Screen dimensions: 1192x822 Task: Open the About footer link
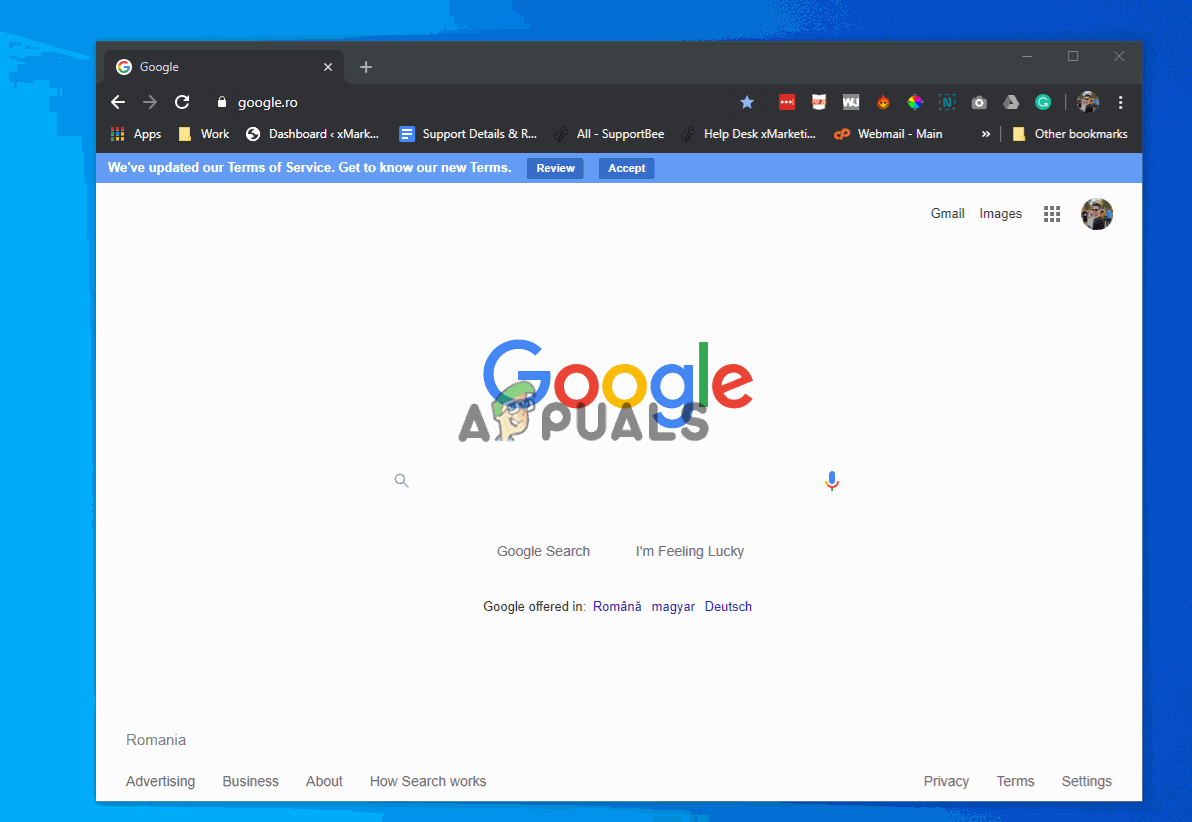click(x=324, y=781)
